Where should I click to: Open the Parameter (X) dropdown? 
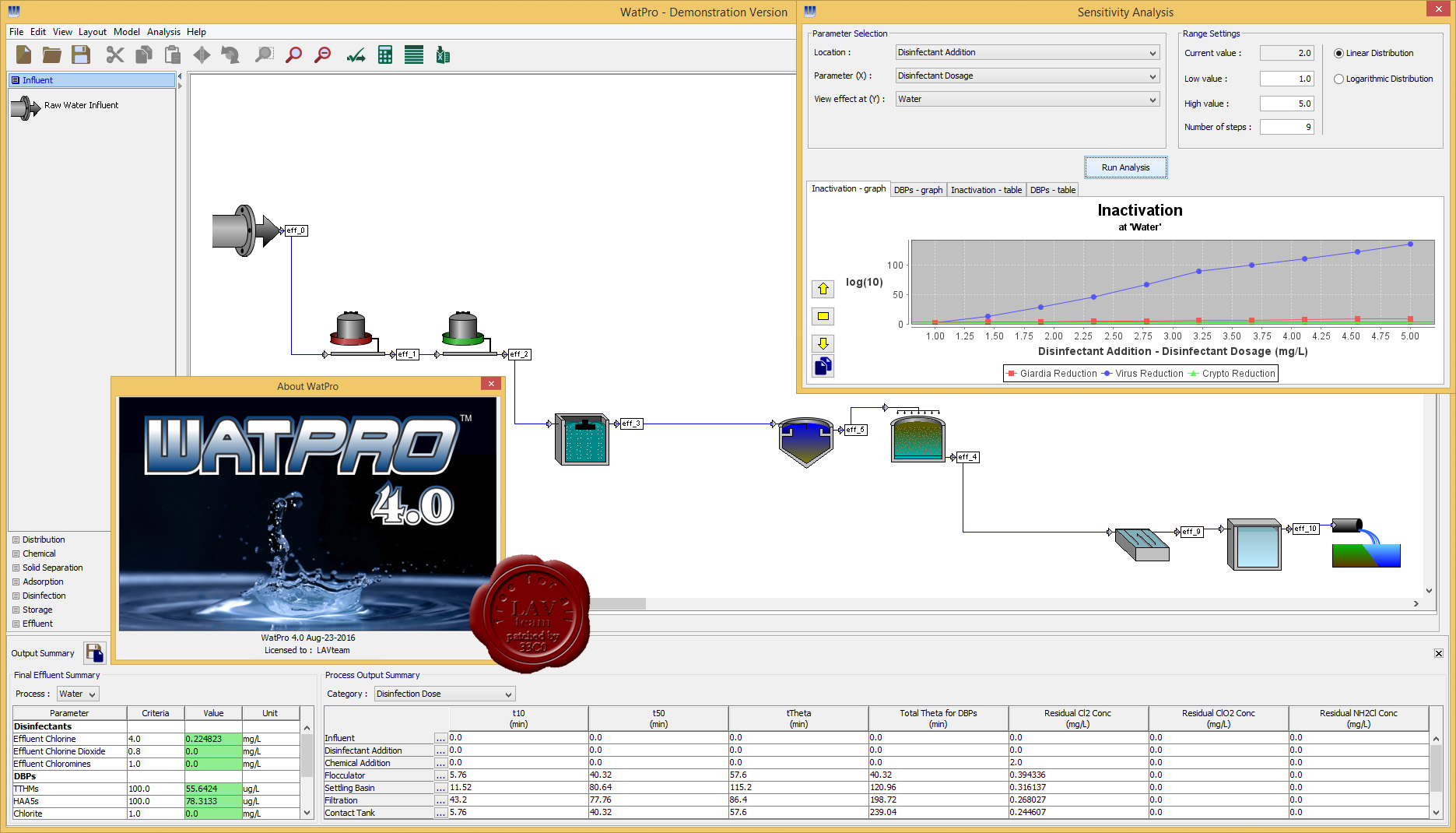tap(1027, 76)
